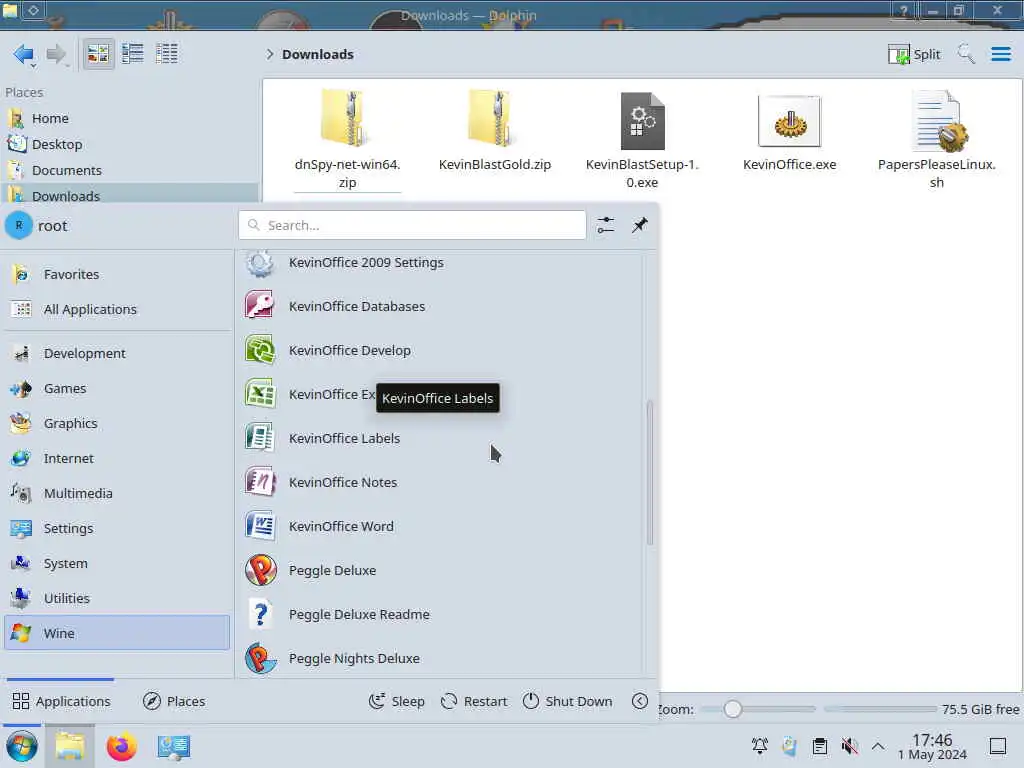1024x768 pixels.
Task: Select Graphics category
Action: (117, 423)
